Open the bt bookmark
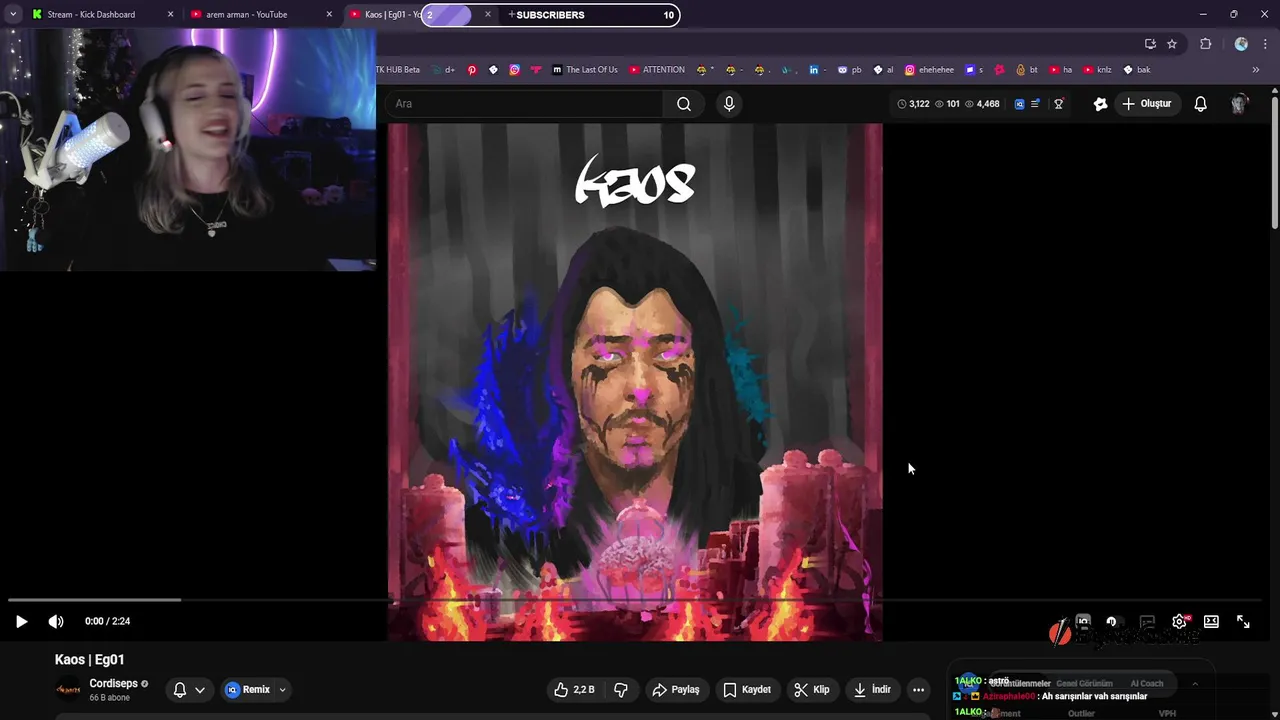This screenshot has height=720, width=1280. (x=1027, y=69)
